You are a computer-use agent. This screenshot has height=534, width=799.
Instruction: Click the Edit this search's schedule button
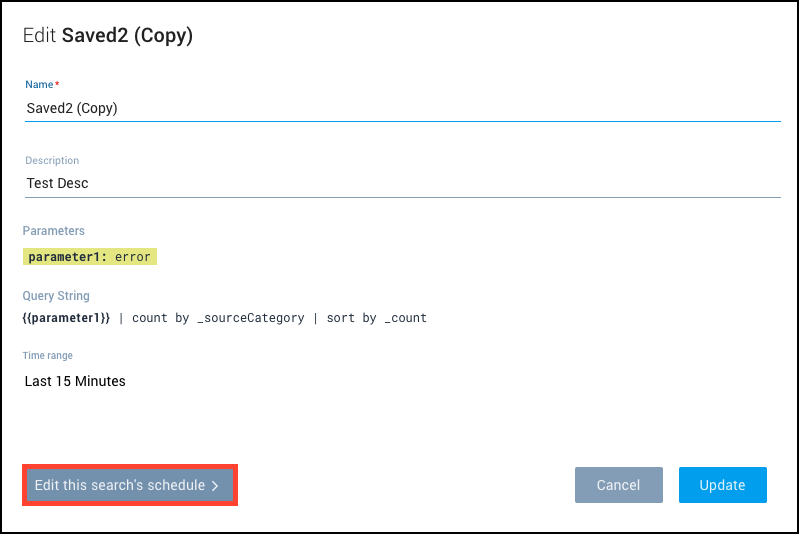(x=129, y=485)
